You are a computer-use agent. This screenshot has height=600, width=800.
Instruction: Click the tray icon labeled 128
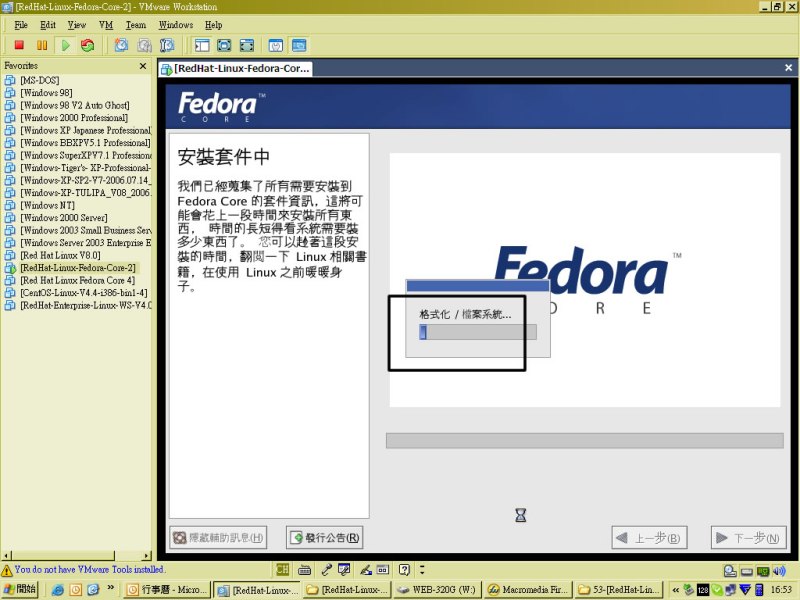tap(703, 590)
